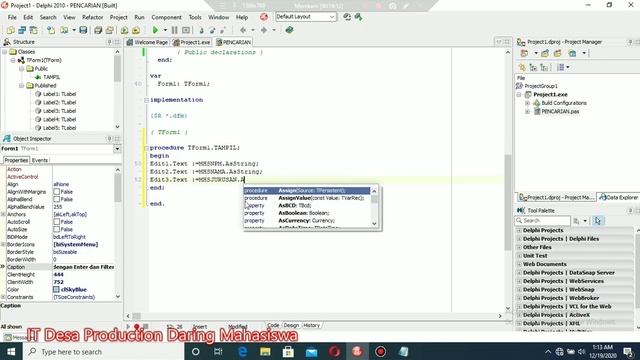Click the Trace Into debug icon
This screenshot has height=360, width=640.
(x=201, y=30)
